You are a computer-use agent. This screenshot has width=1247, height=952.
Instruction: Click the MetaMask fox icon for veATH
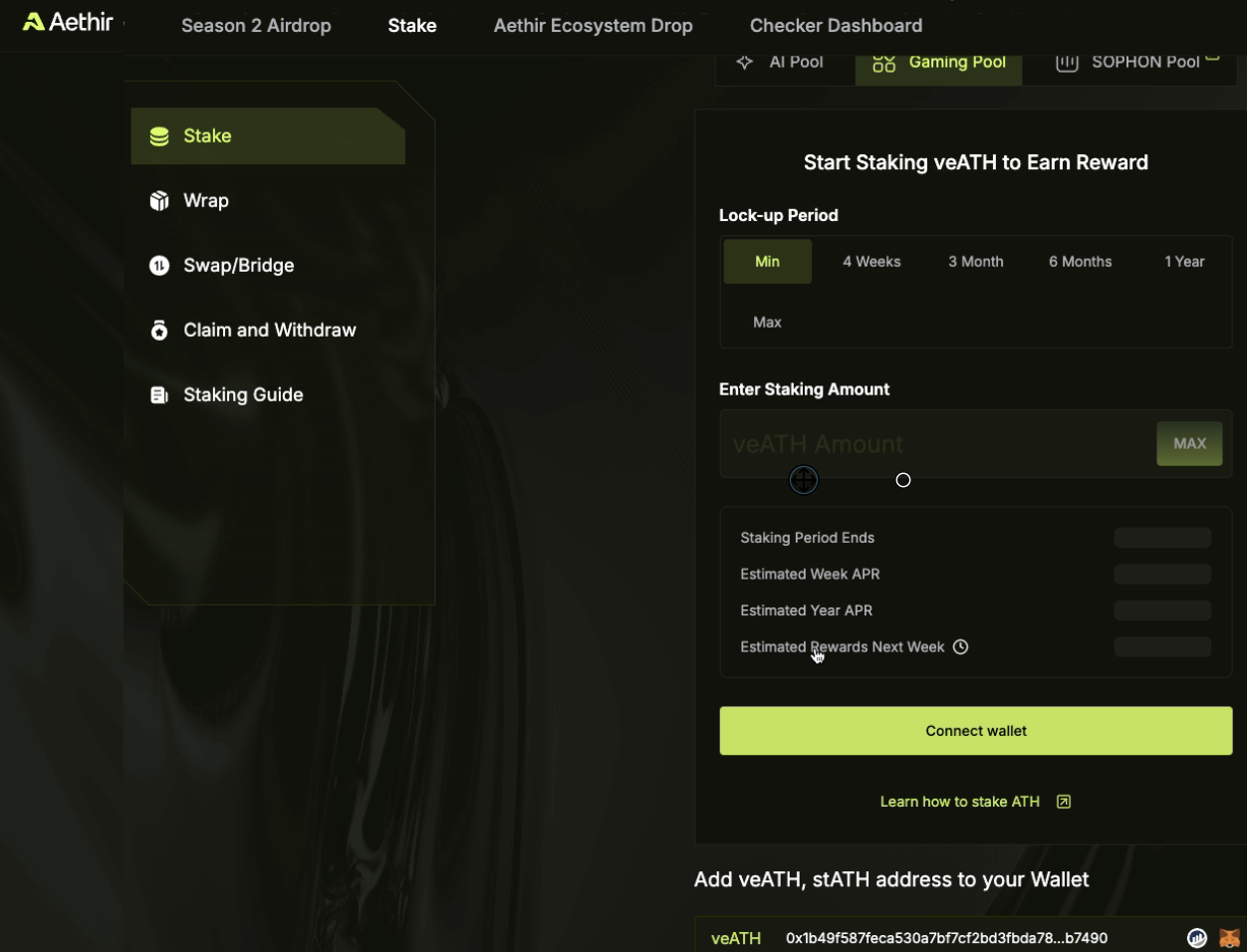[x=1230, y=938]
